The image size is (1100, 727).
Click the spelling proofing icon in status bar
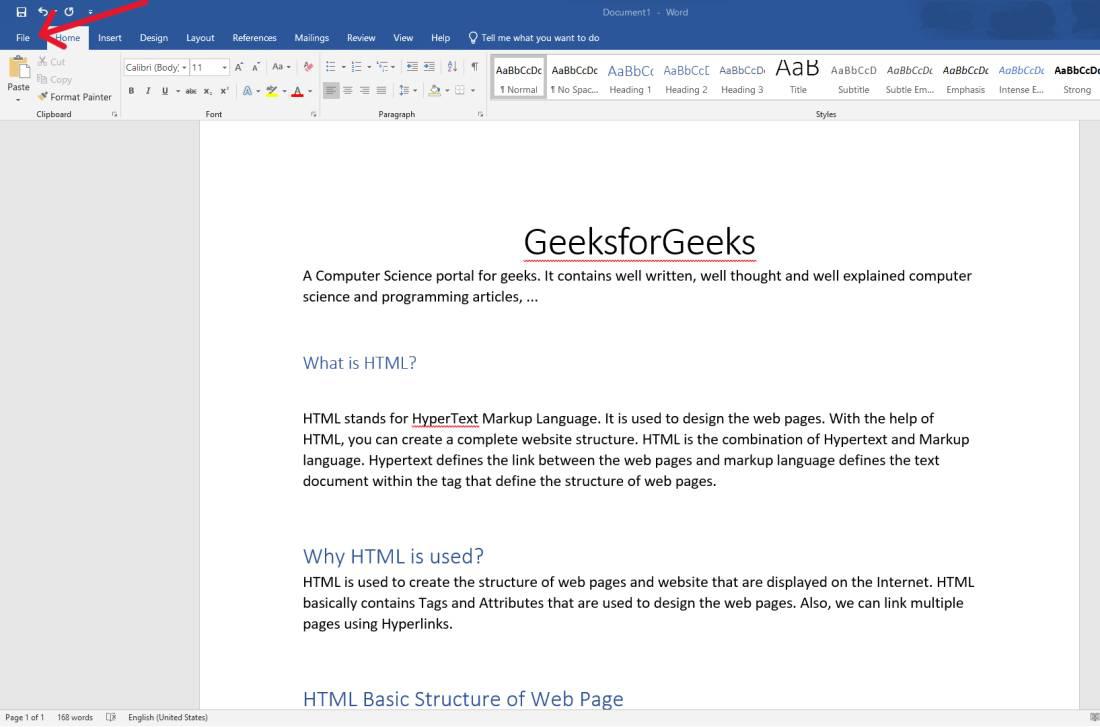click(x=111, y=717)
